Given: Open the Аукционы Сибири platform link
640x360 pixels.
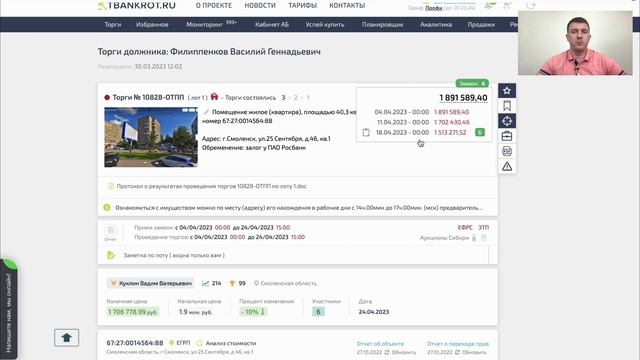Looking at the screenshot, I should (444, 238).
